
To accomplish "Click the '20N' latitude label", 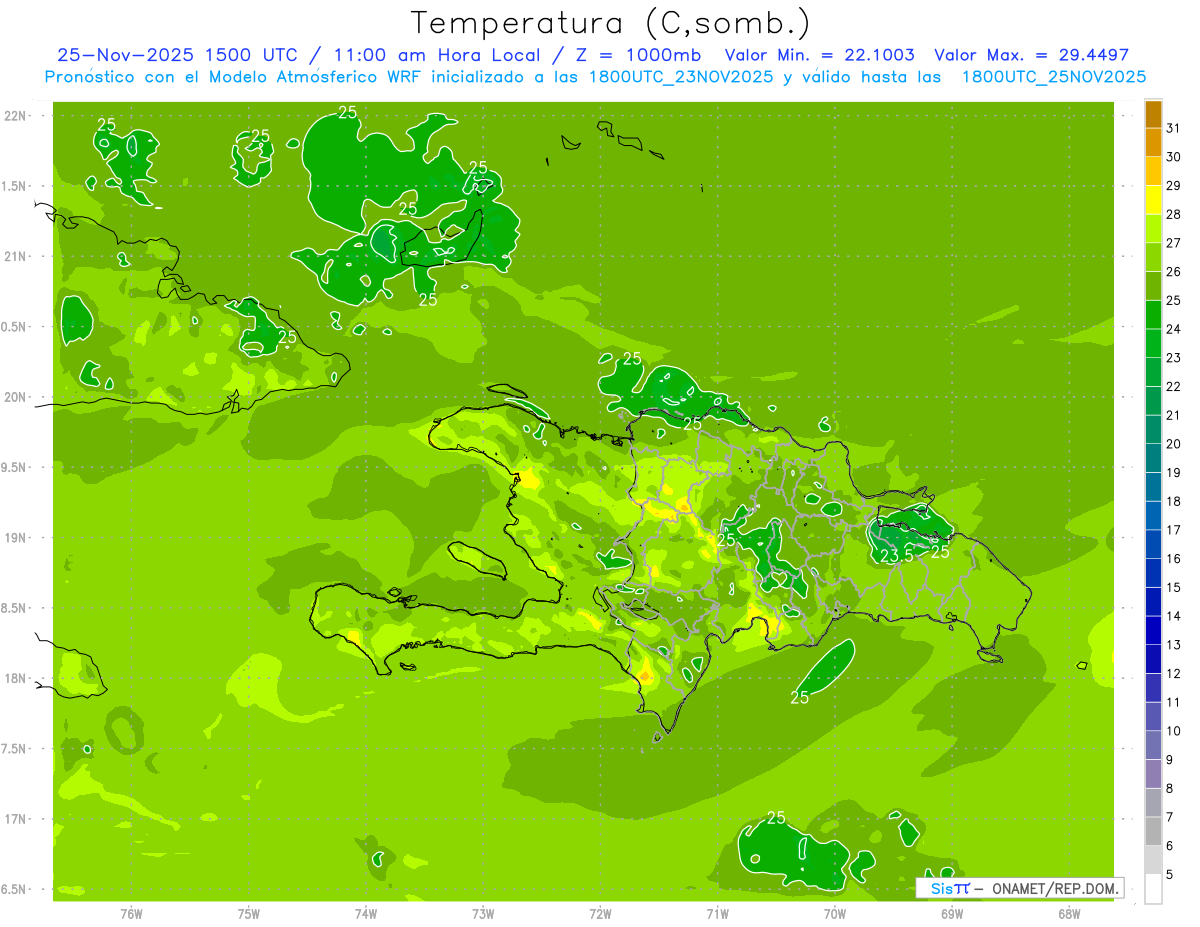I will click(15, 398).
